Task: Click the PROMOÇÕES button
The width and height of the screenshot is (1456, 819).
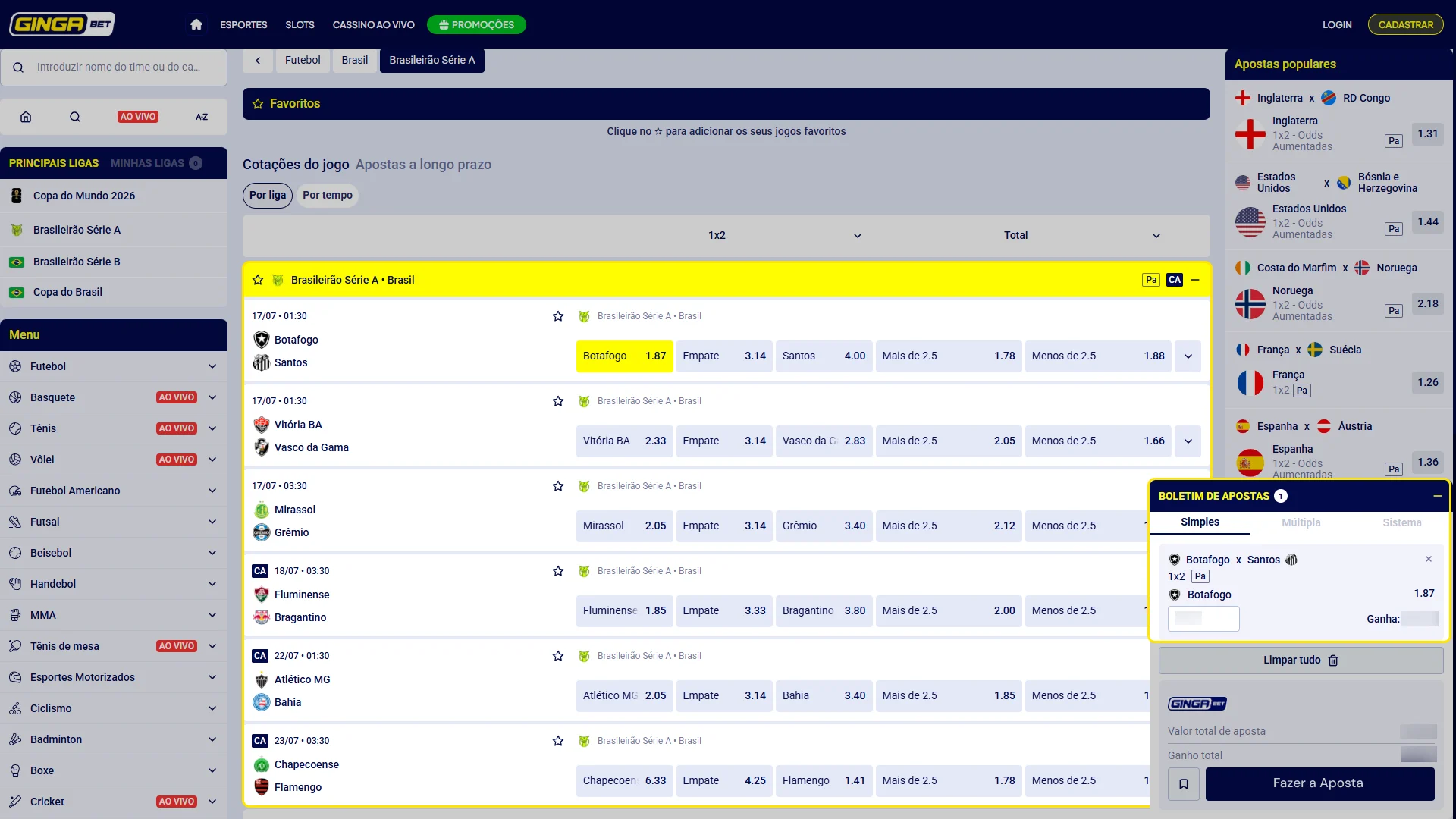Action: (x=476, y=24)
